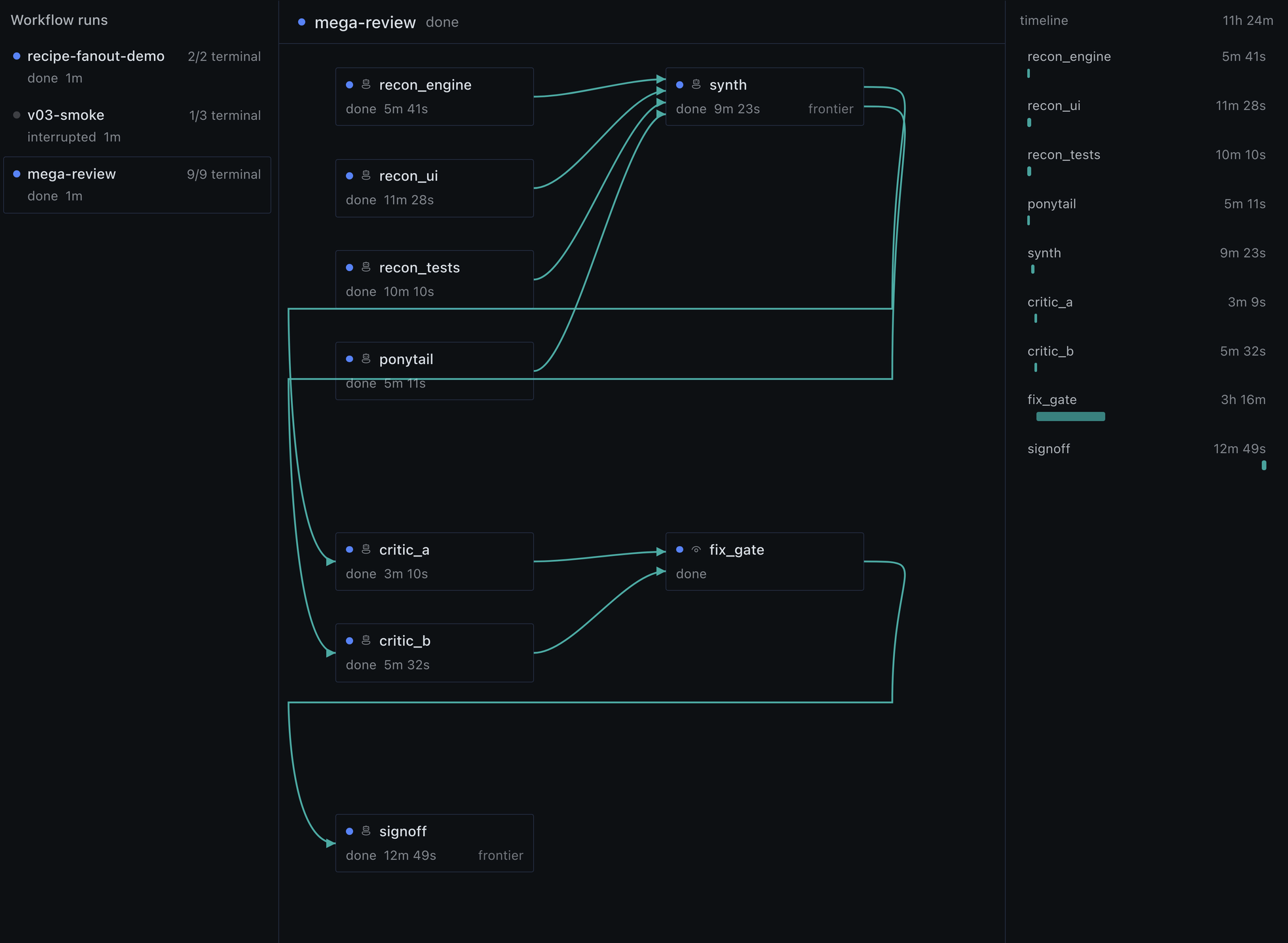The image size is (1288, 943).
Task: Select the critic_a node name
Action: (404, 550)
